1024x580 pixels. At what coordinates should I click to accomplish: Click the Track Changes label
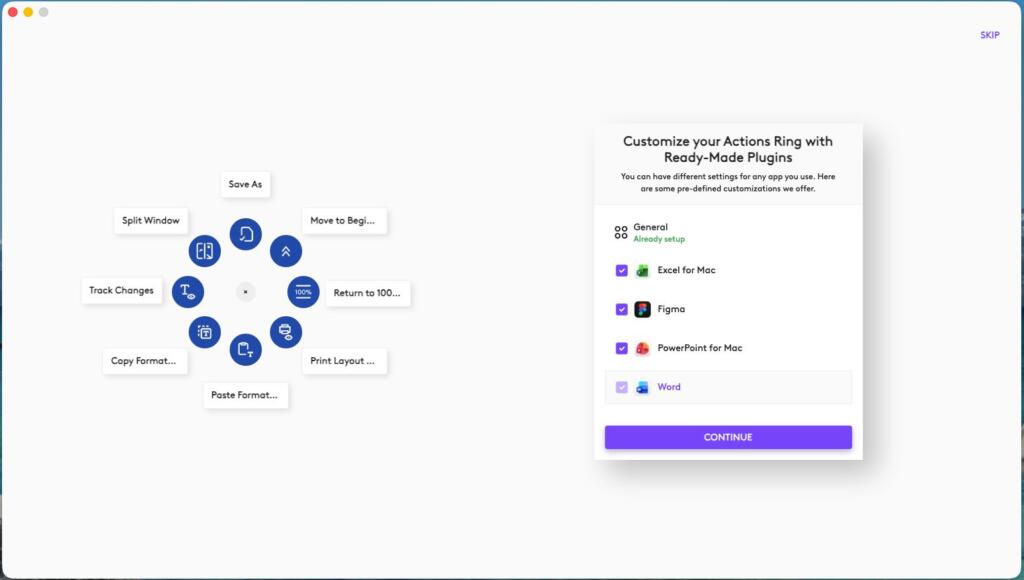pyautogui.click(x=121, y=291)
